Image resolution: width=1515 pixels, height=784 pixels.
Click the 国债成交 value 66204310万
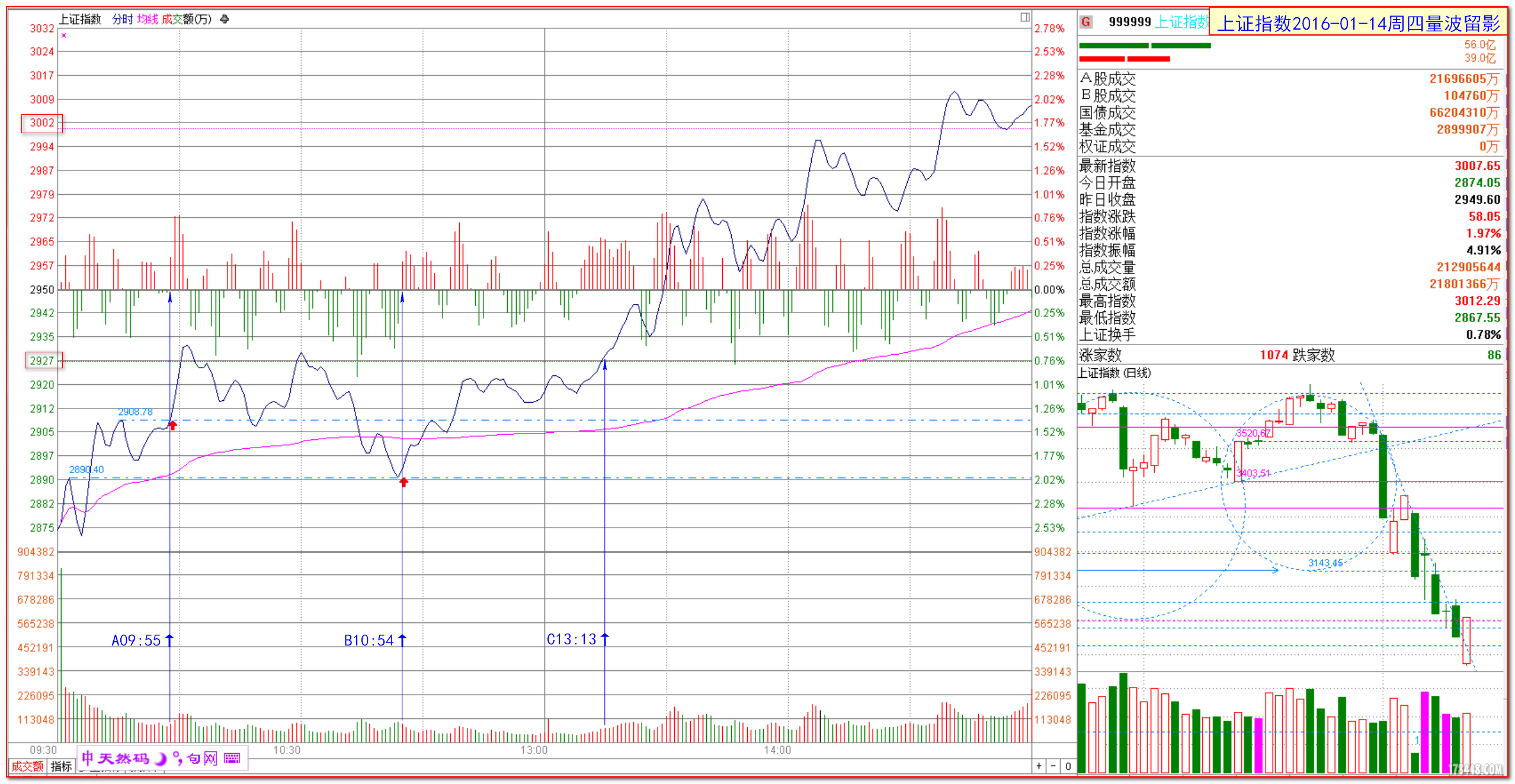(x=1463, y=113)
